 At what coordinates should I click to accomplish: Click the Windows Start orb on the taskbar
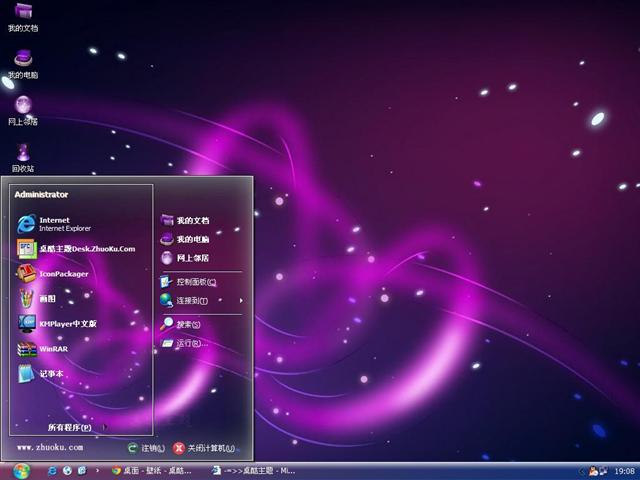pyautogui.click(x=21, y=470)
